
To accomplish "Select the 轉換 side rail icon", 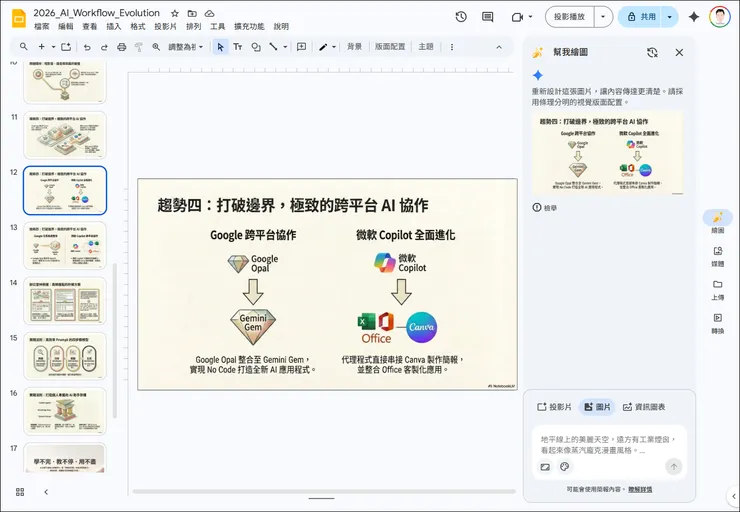I will click(x=718, y=318).
